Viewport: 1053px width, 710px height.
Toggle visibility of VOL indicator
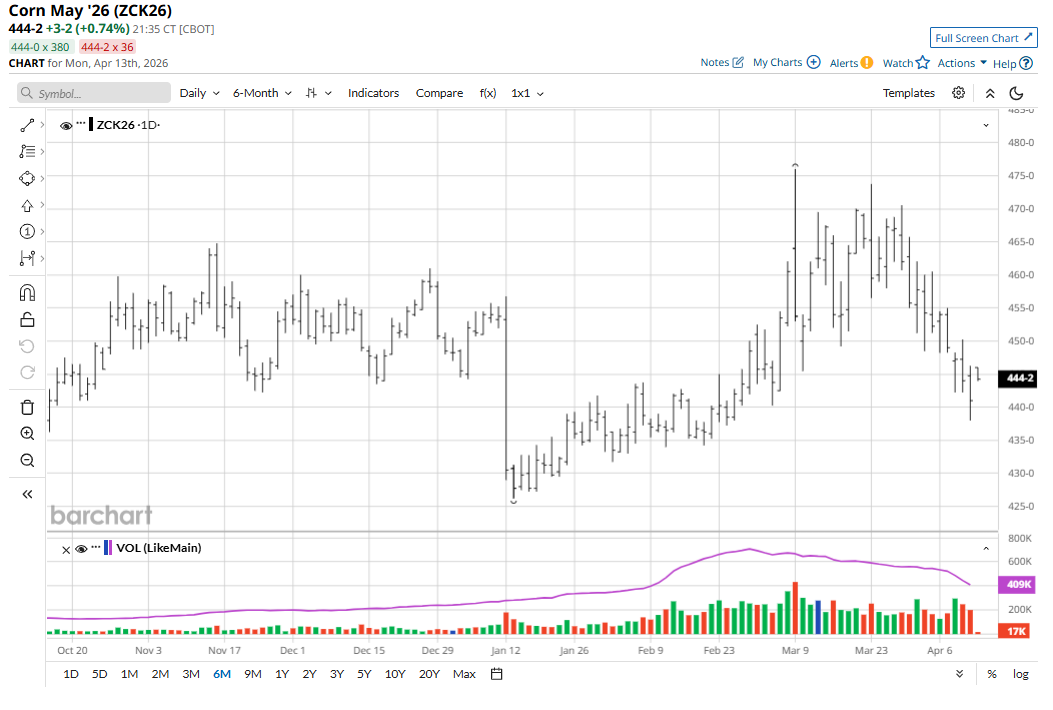click(81, 549)
